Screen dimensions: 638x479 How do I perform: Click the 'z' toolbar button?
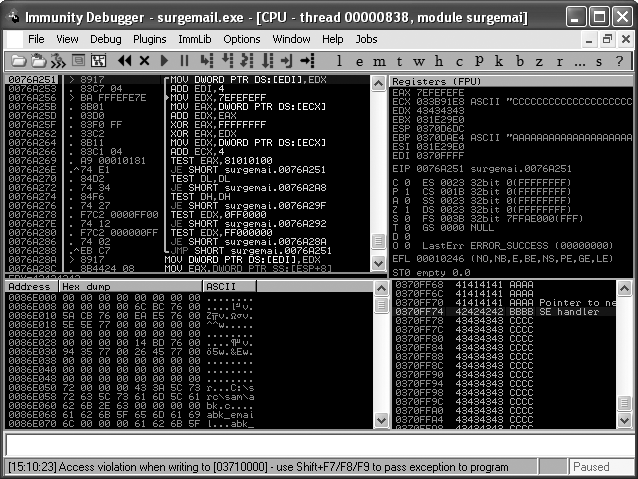click(x=540, y=62)
